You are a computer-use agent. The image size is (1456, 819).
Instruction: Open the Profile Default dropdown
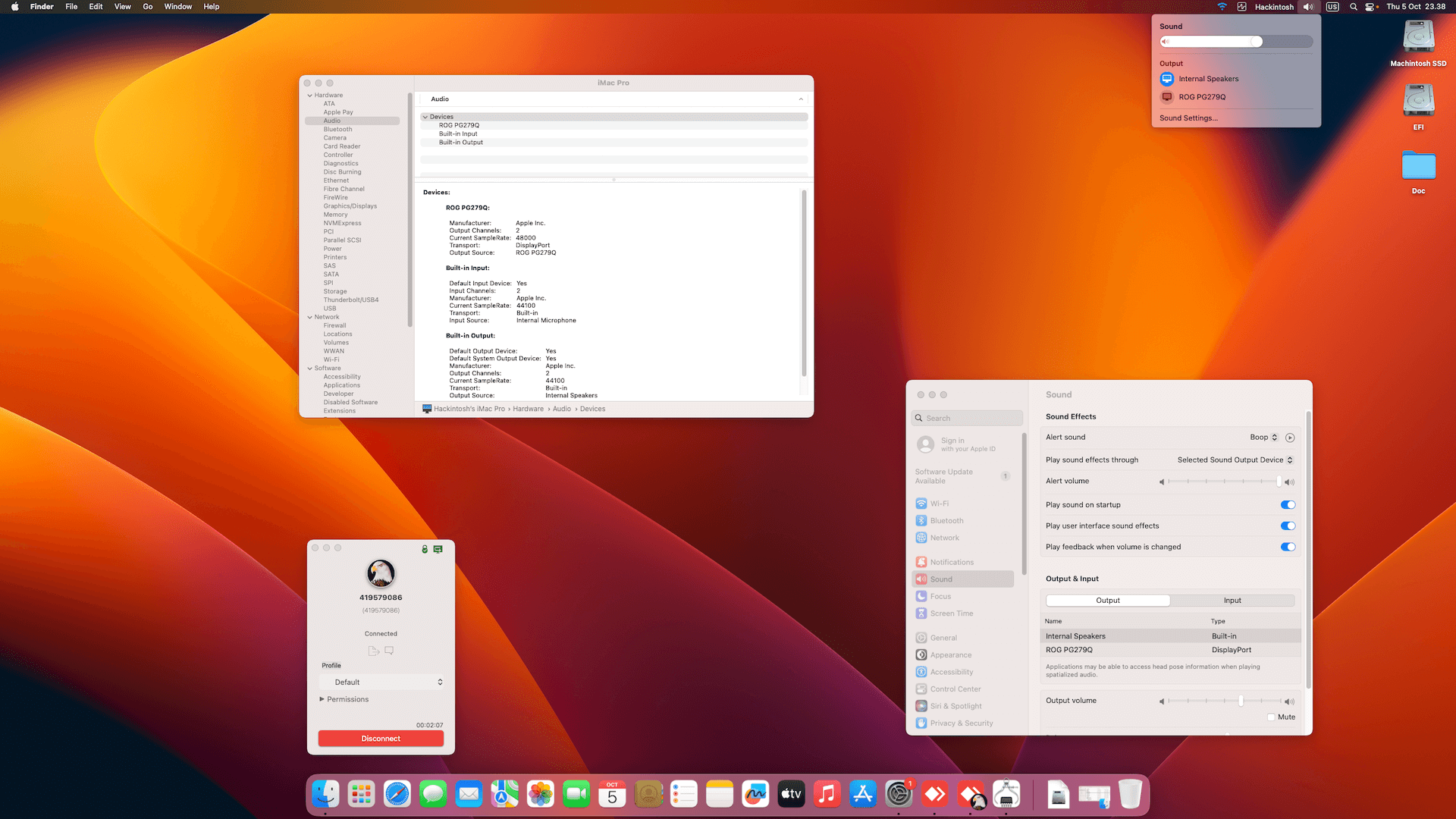pos(381,682)
